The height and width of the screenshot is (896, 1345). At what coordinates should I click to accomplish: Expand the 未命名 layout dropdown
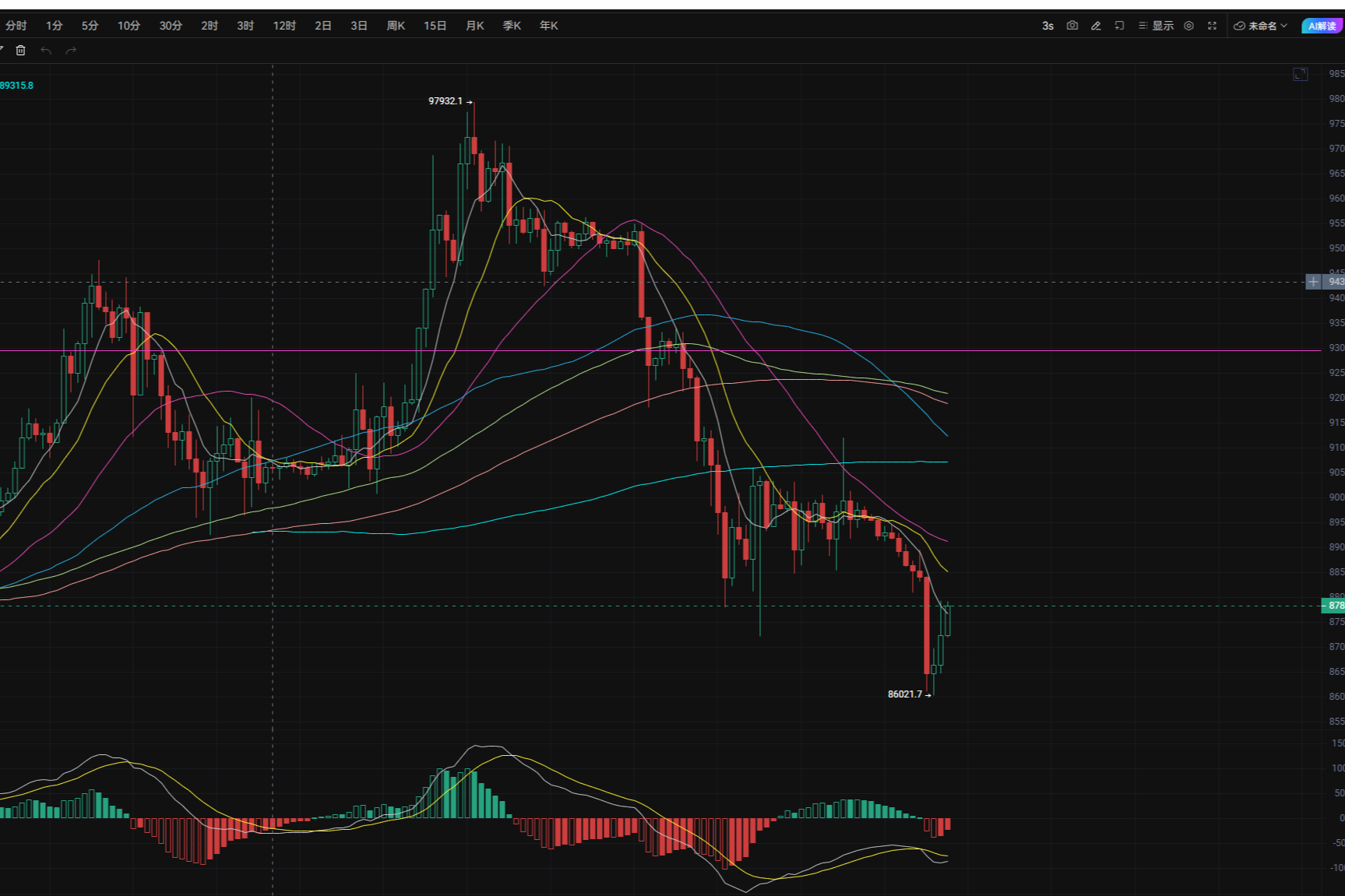click(x=1261, y=26)
